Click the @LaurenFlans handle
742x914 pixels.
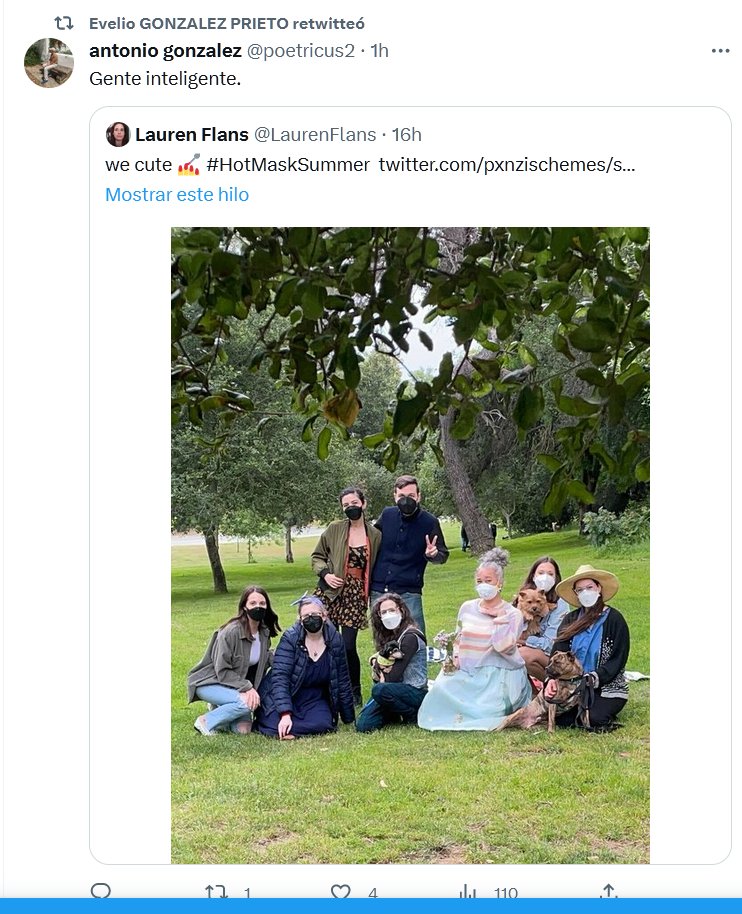315,134
